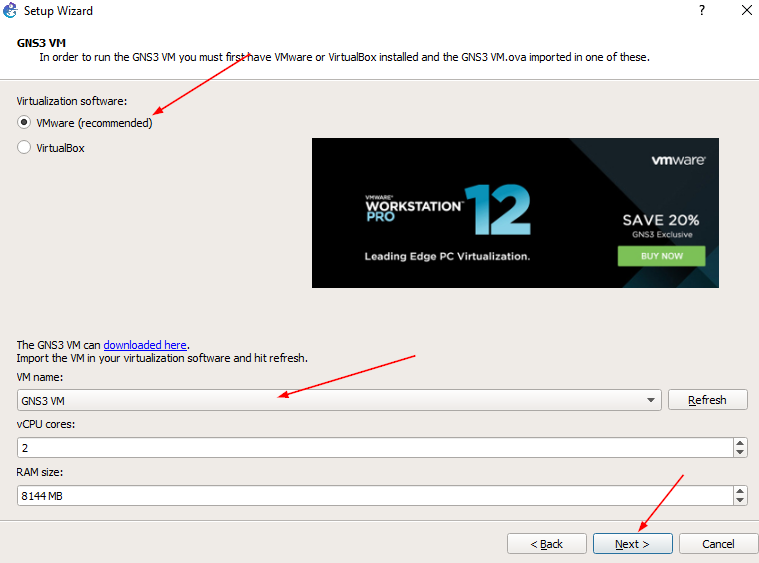The height and width of the screenshot is (563, 759).
Task: Open the VMware Workstation Pro 12 banner
Action: [515, 213]
